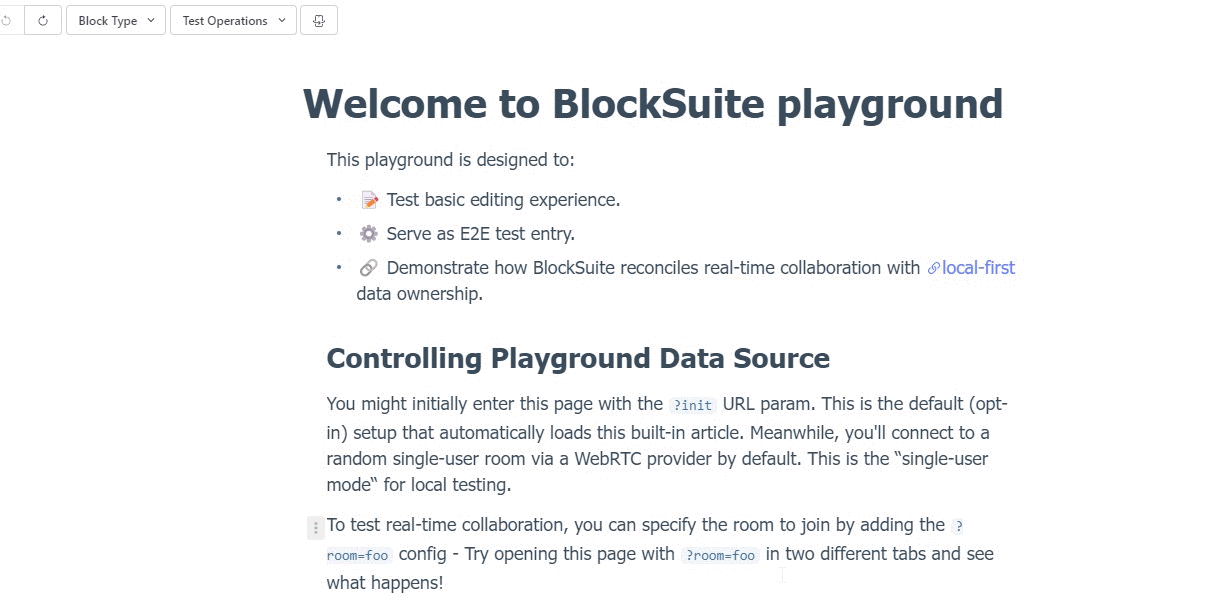1222x597 pixels.
Task: Click the memo emoji beside 'Test basic editing'
Action: pyautogui.click(x=368, y=199)
